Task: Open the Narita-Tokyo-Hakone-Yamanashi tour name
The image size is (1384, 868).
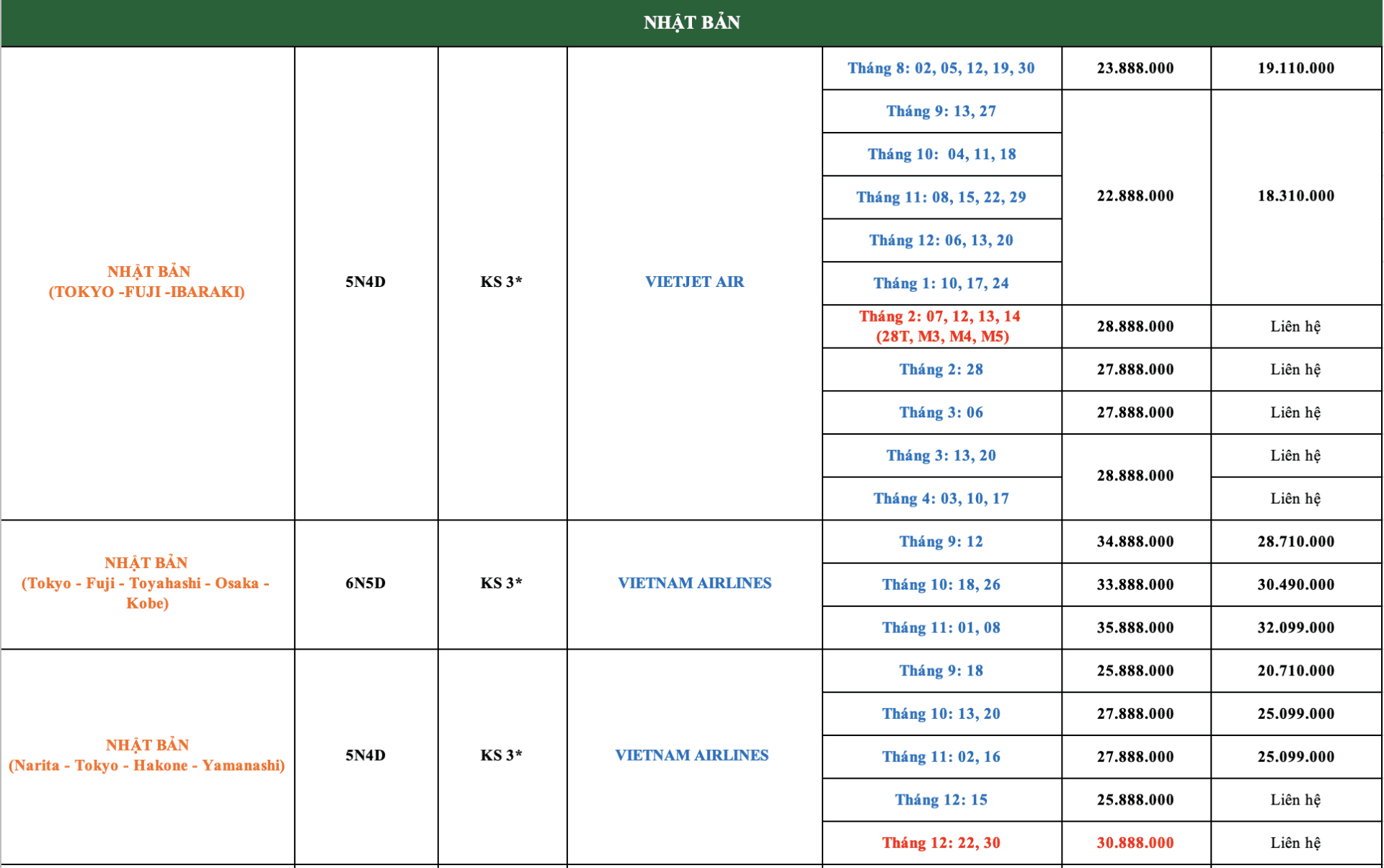Action: click(147, 755)
